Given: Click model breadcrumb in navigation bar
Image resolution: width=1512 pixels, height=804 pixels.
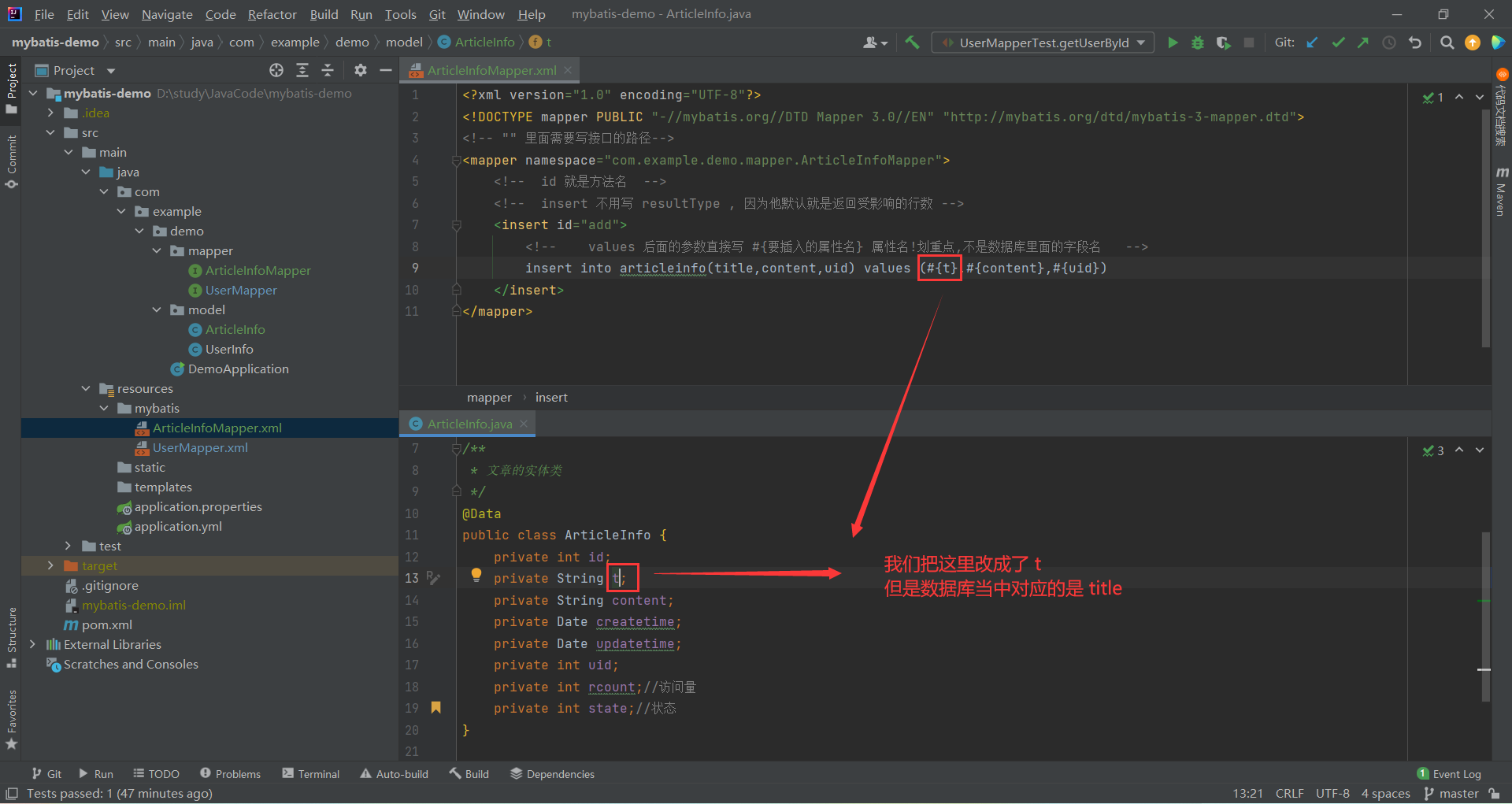Looking at the screenshot, I should click(404, 43).
